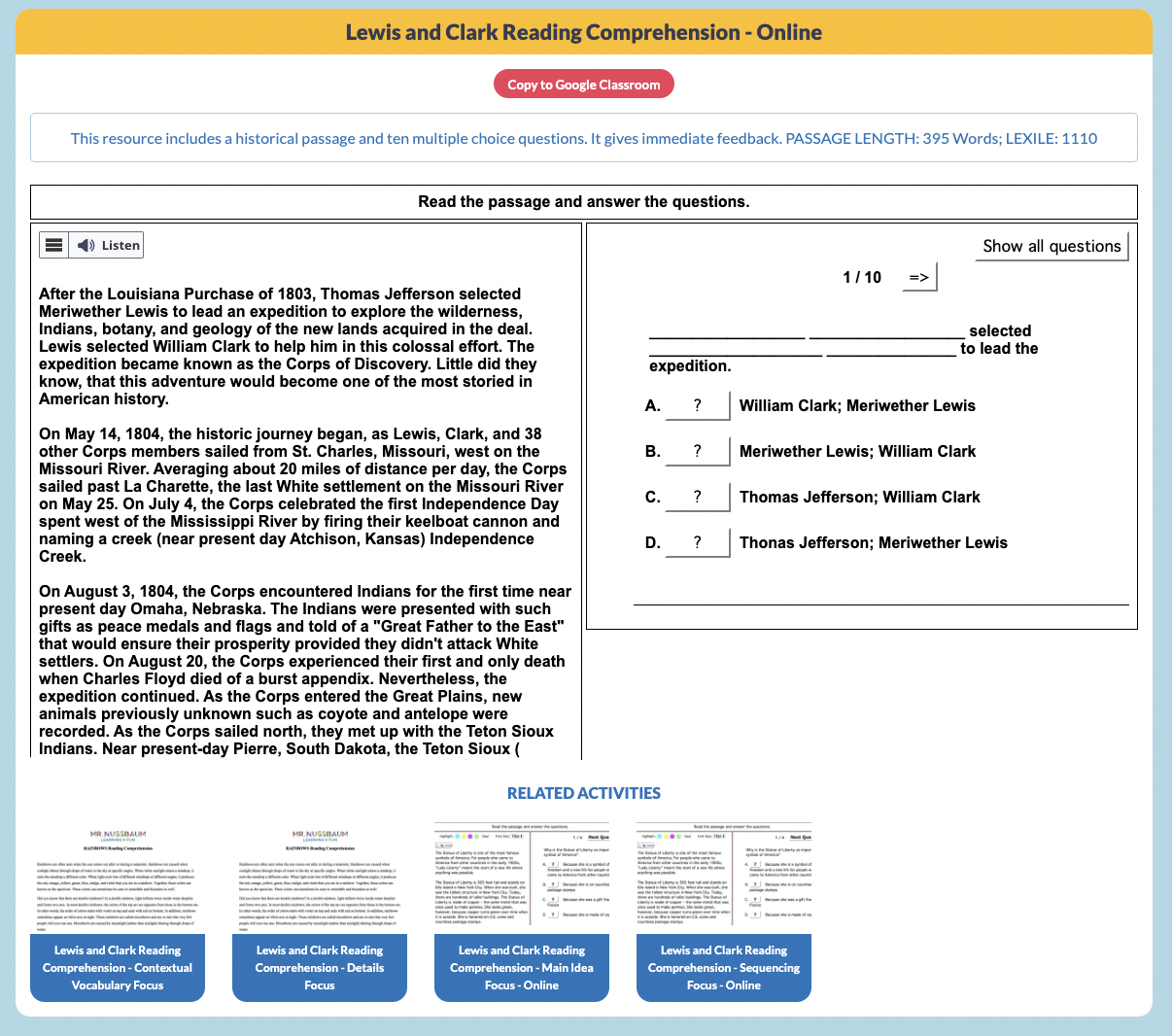
Task: Open the Sequencing Focus - Online activity
Action: pyautogui.click(x=723, y=967)
